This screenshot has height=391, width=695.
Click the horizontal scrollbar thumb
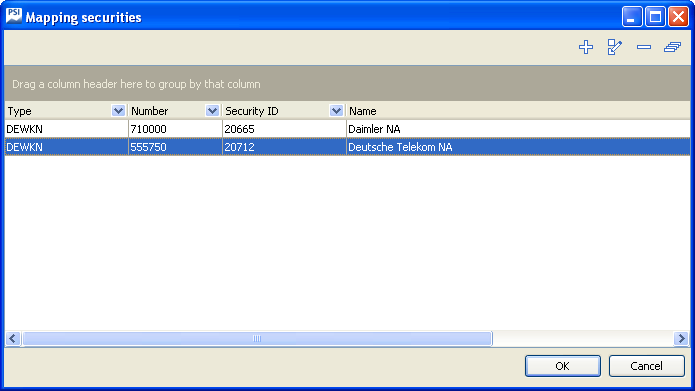[x=257, y=339]
